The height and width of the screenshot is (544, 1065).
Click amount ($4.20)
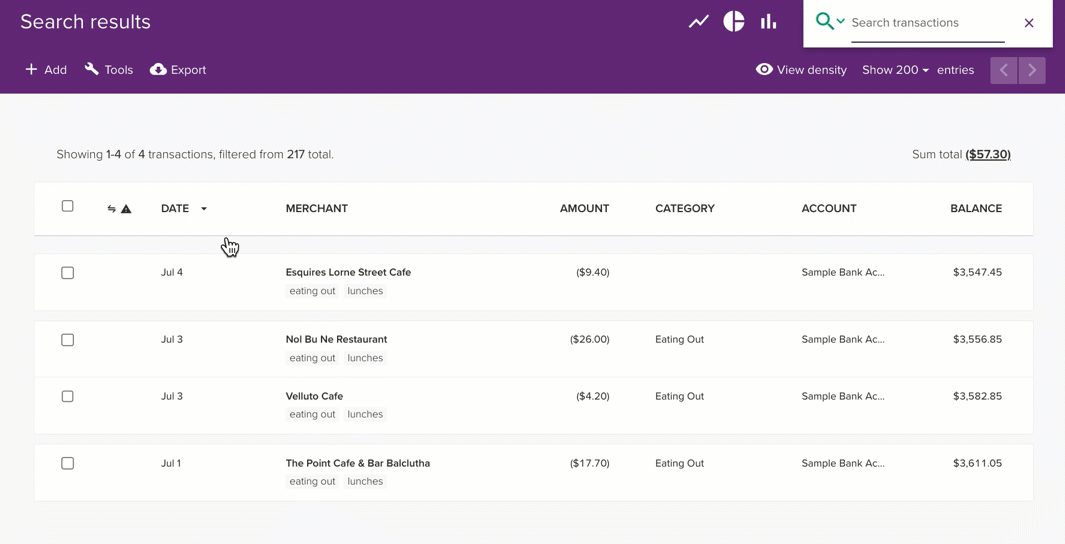(x=593, y=396)
